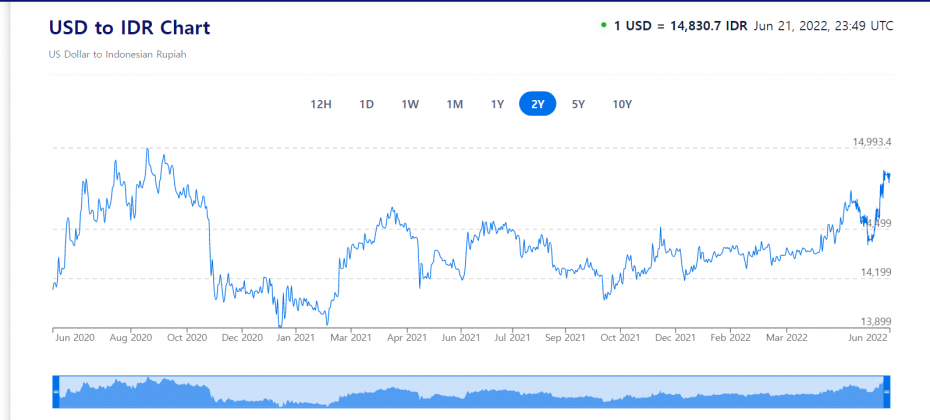Click the active 2Y range button
Image resolution: width=930 pixels, height=420 pixels.
pyautogui.click(x=537, y=104)
